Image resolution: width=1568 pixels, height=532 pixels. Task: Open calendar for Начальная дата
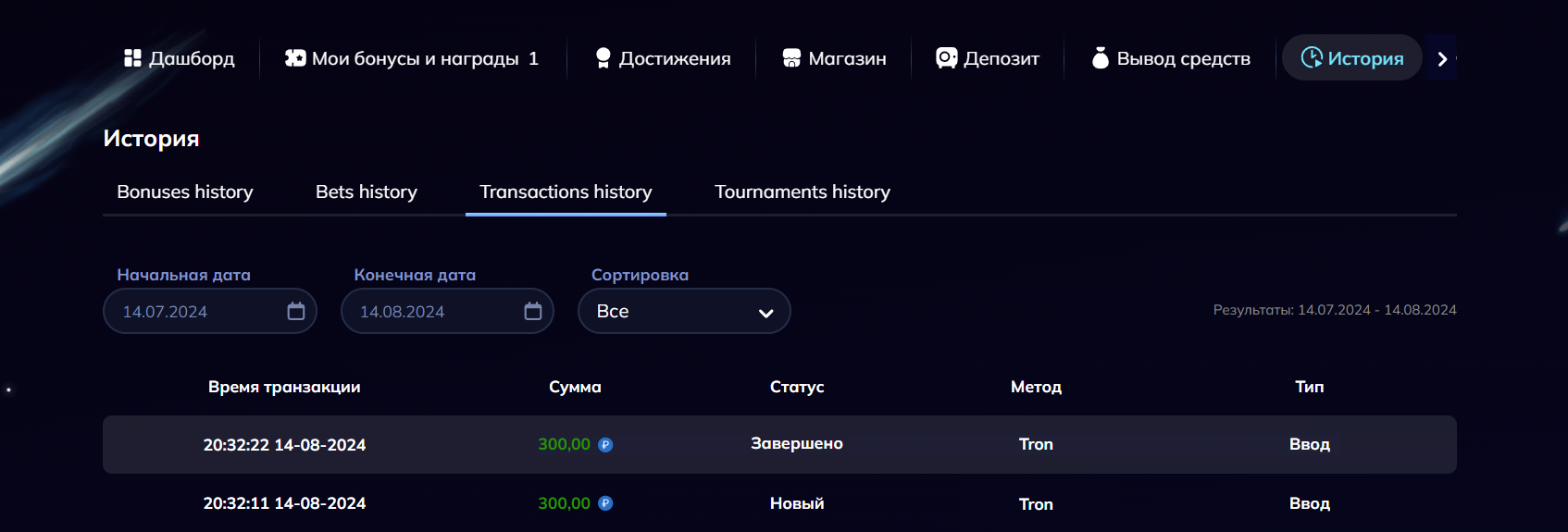tap(295, 311)
